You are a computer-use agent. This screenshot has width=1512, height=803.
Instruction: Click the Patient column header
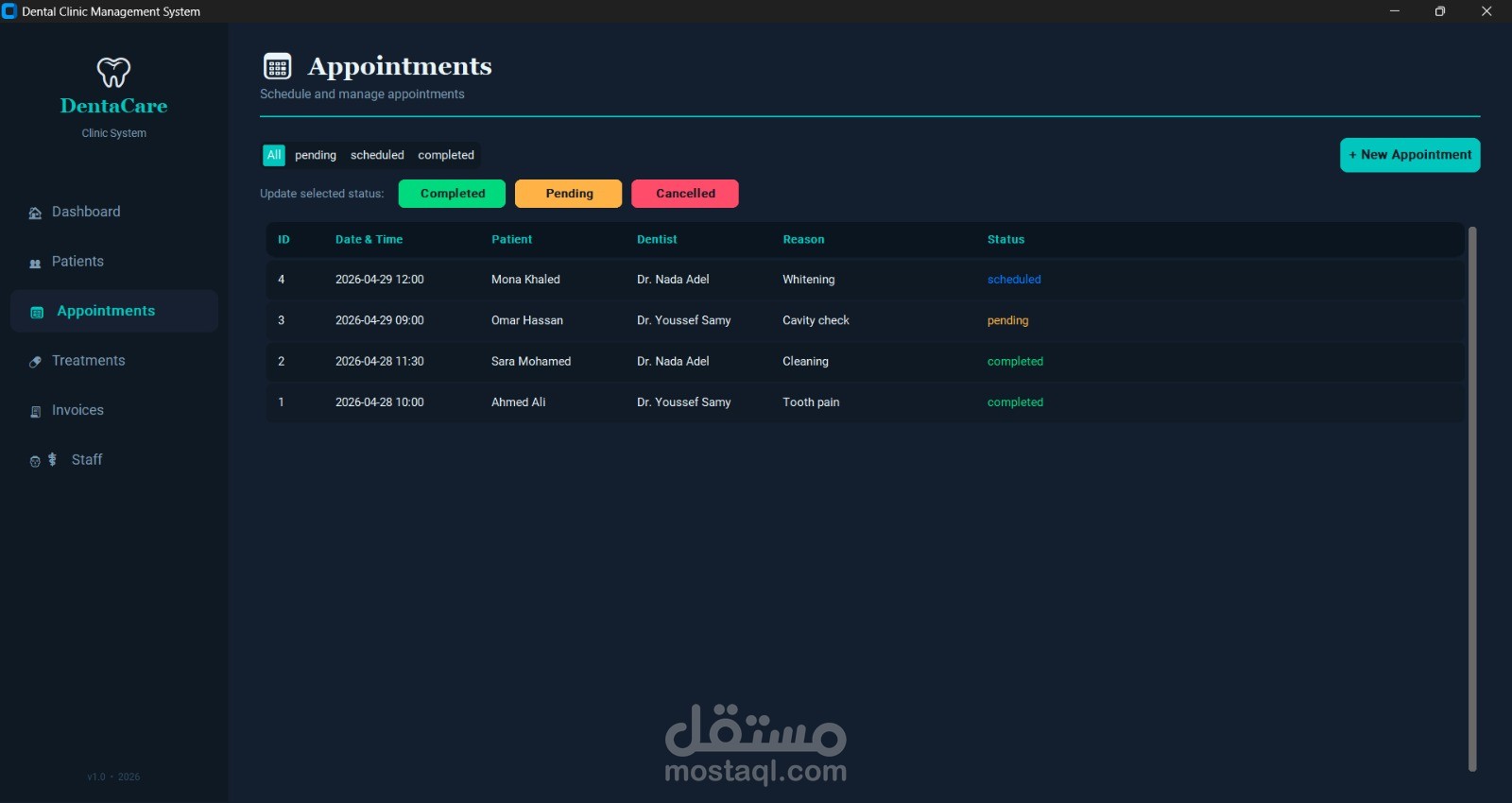(x=511, y=240)
